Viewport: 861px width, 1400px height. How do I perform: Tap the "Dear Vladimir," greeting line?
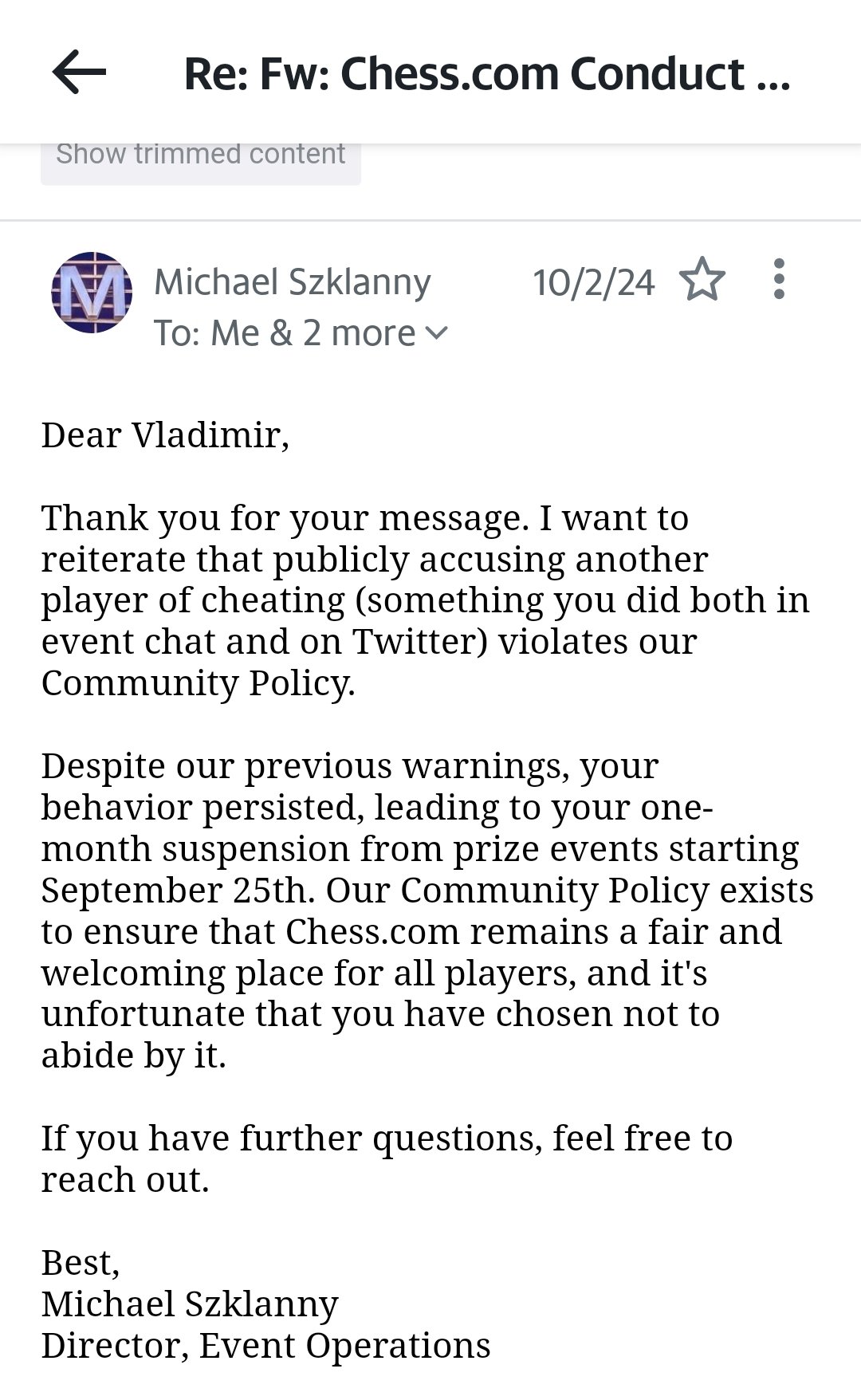(x=165, y=435)
